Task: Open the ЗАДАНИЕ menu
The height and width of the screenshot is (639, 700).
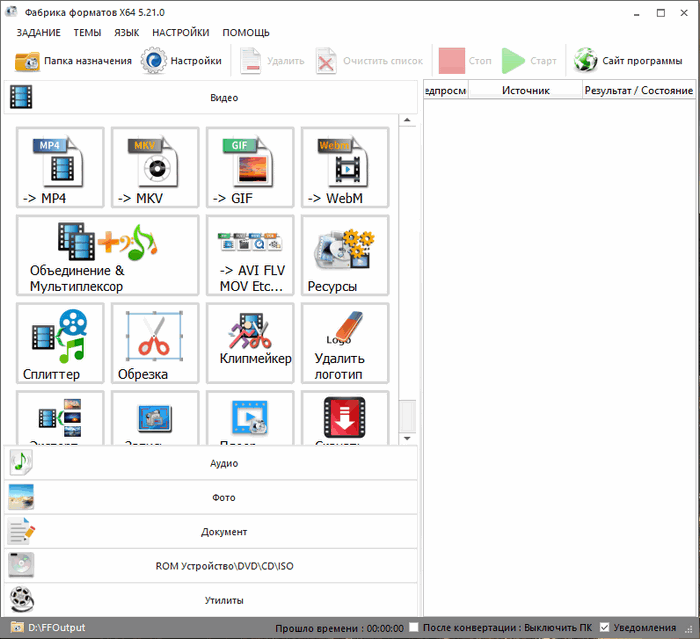Action: (38, 33)
